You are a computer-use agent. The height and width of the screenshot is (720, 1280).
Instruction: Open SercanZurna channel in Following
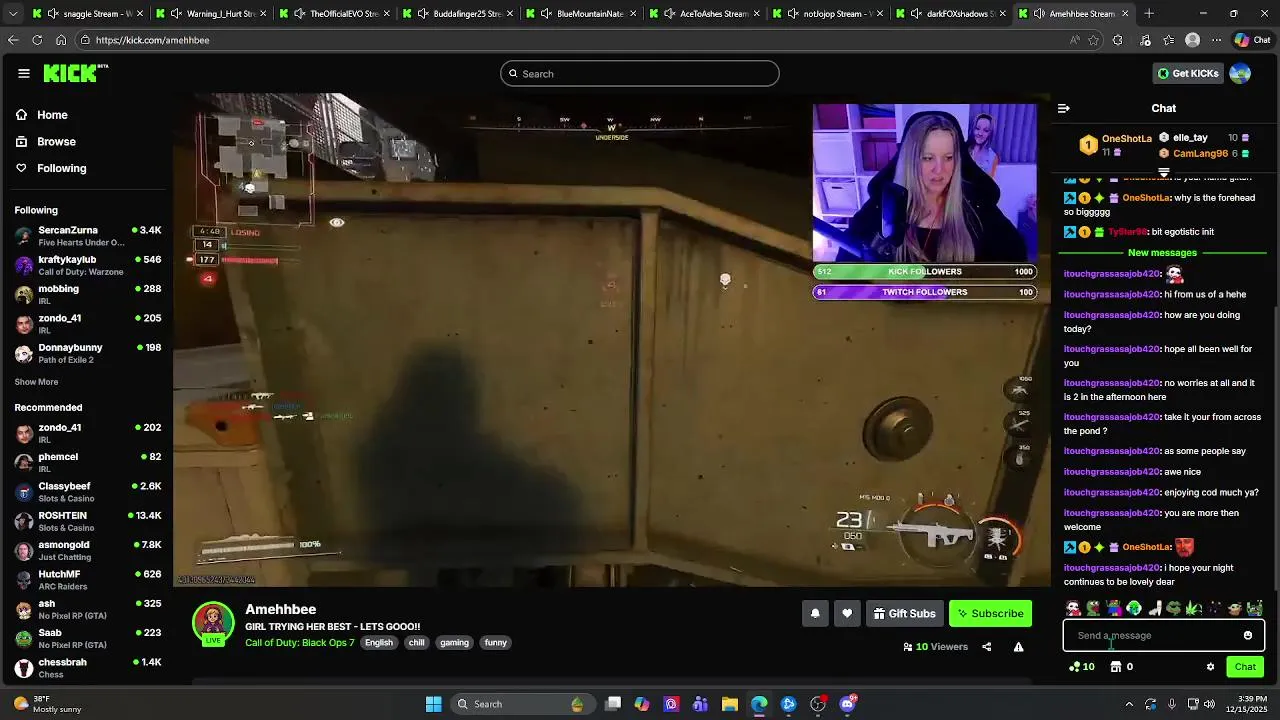coord(88,236)
